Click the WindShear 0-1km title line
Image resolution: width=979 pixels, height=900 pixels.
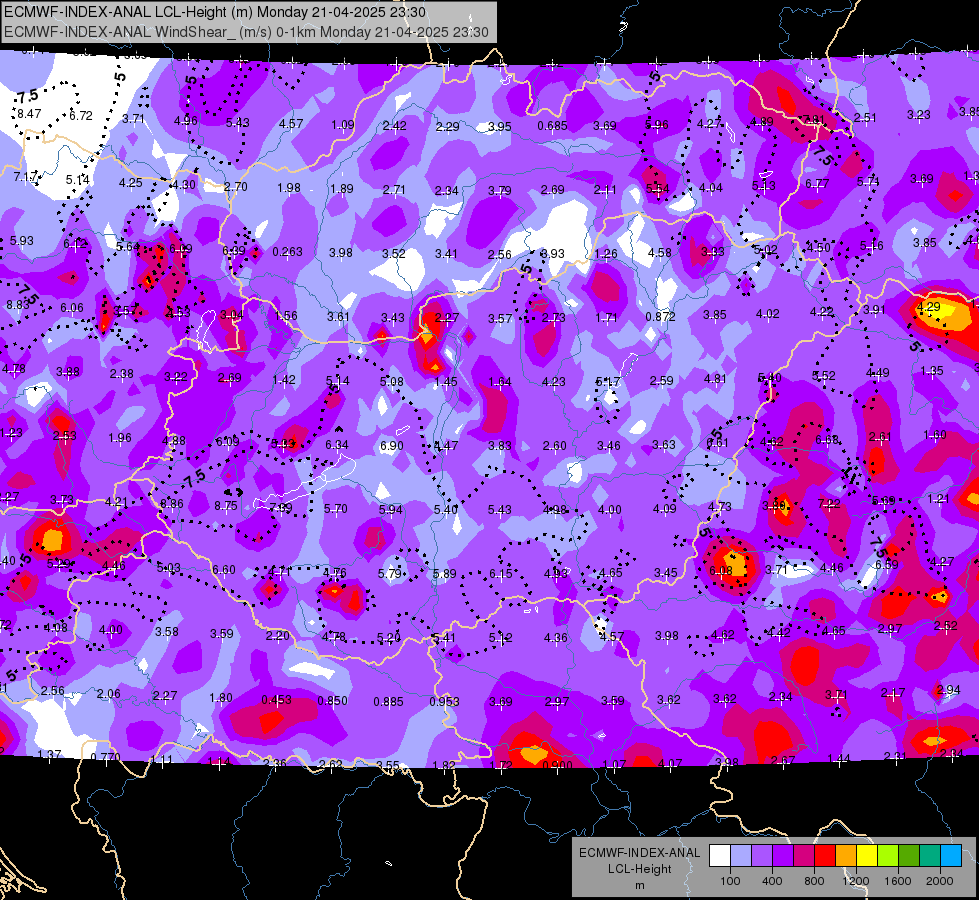point(246,32)
